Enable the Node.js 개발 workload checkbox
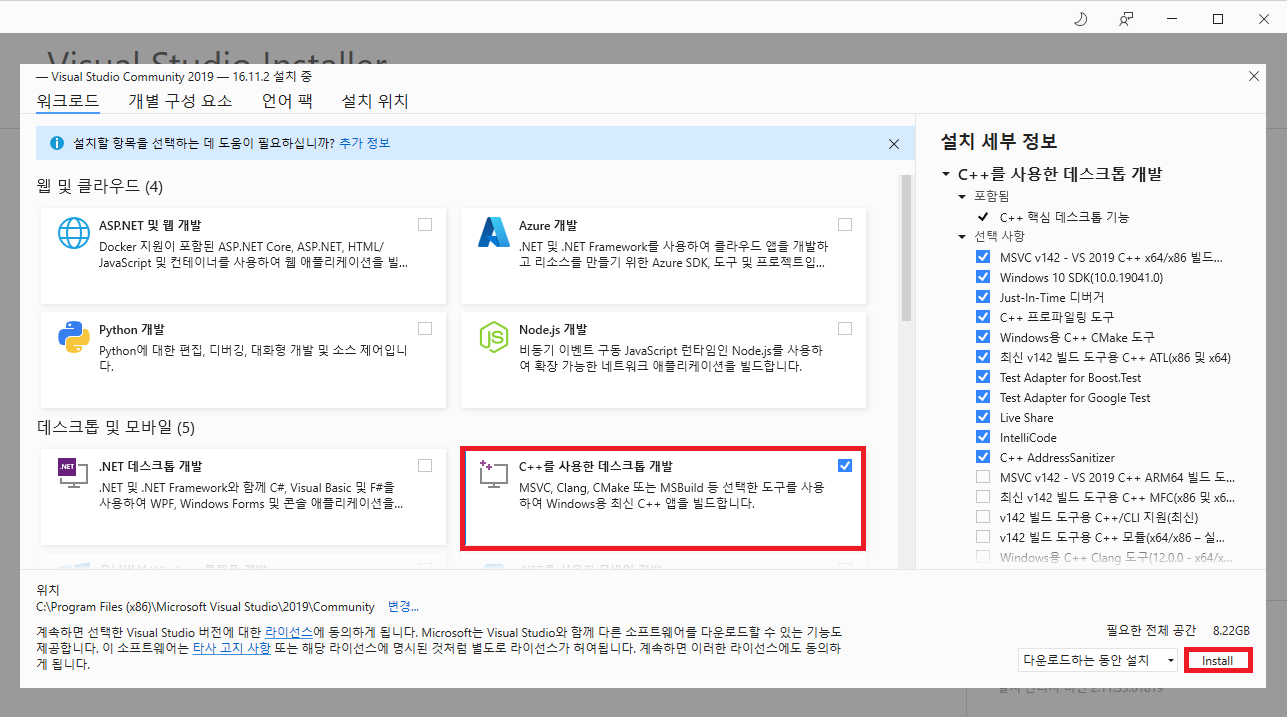This screenshot has width=1287, height=717. (x=845, y=328)
